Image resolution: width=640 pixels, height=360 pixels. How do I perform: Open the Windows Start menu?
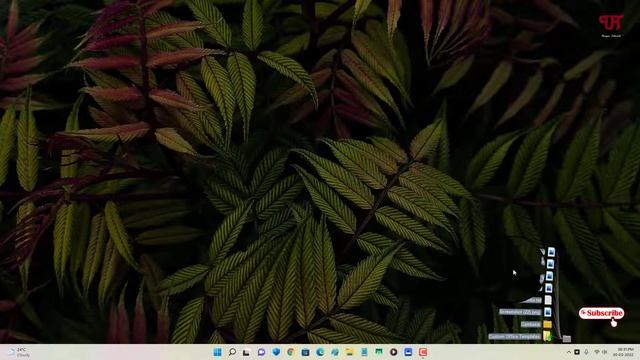click(x=218, y=352)
